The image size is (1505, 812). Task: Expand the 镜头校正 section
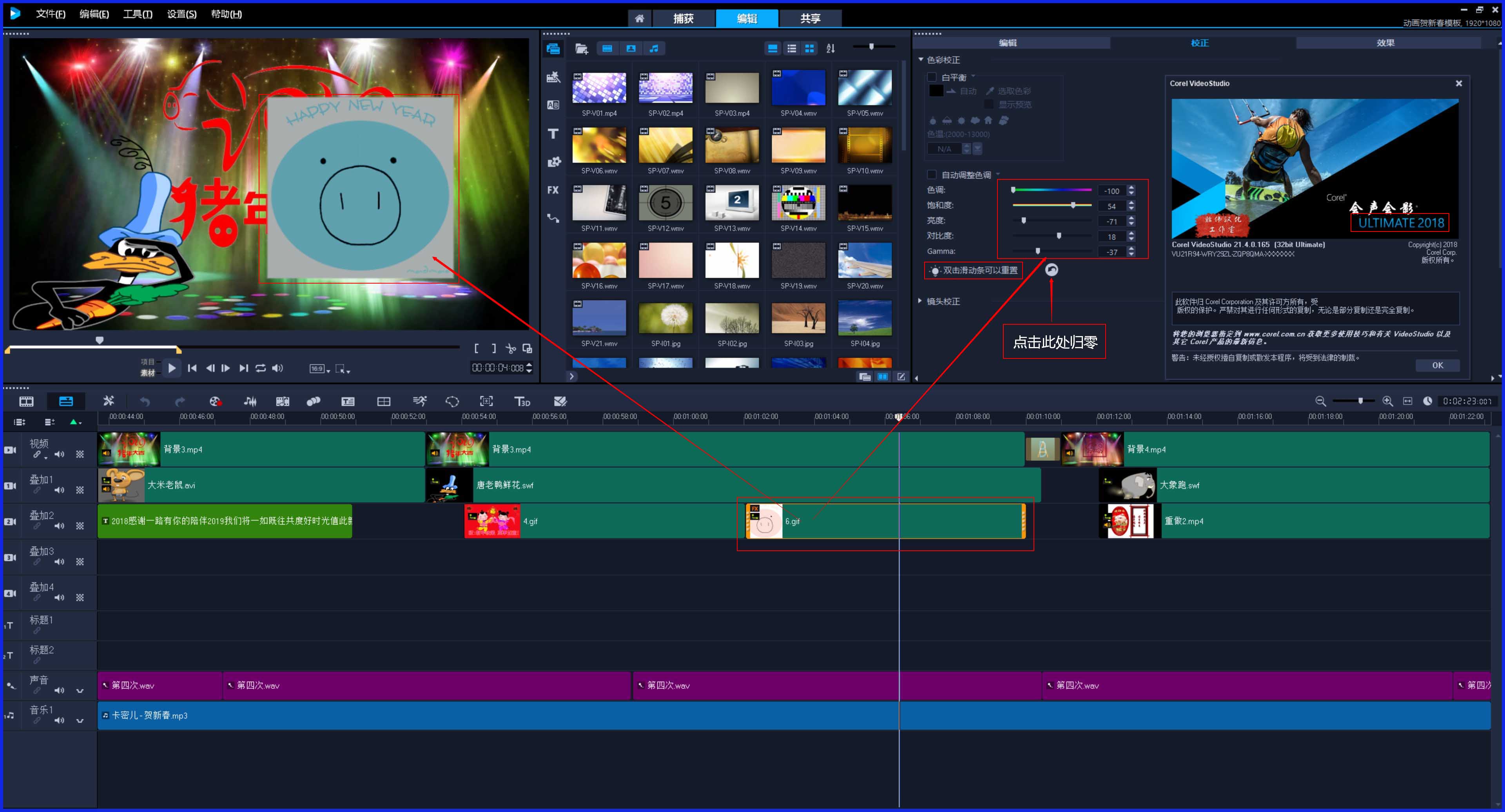coord(919,301)
